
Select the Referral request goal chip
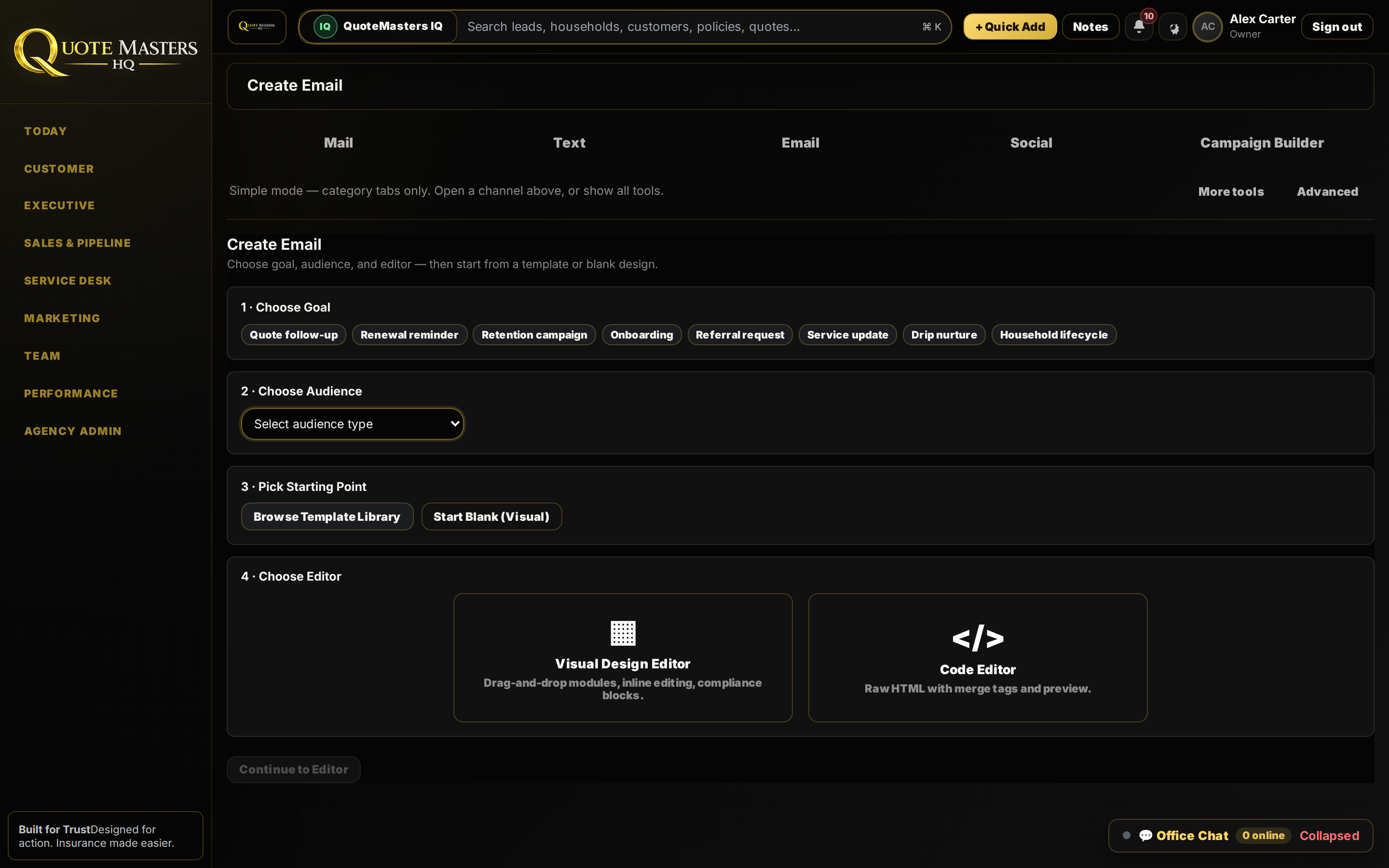pos(740,335)
